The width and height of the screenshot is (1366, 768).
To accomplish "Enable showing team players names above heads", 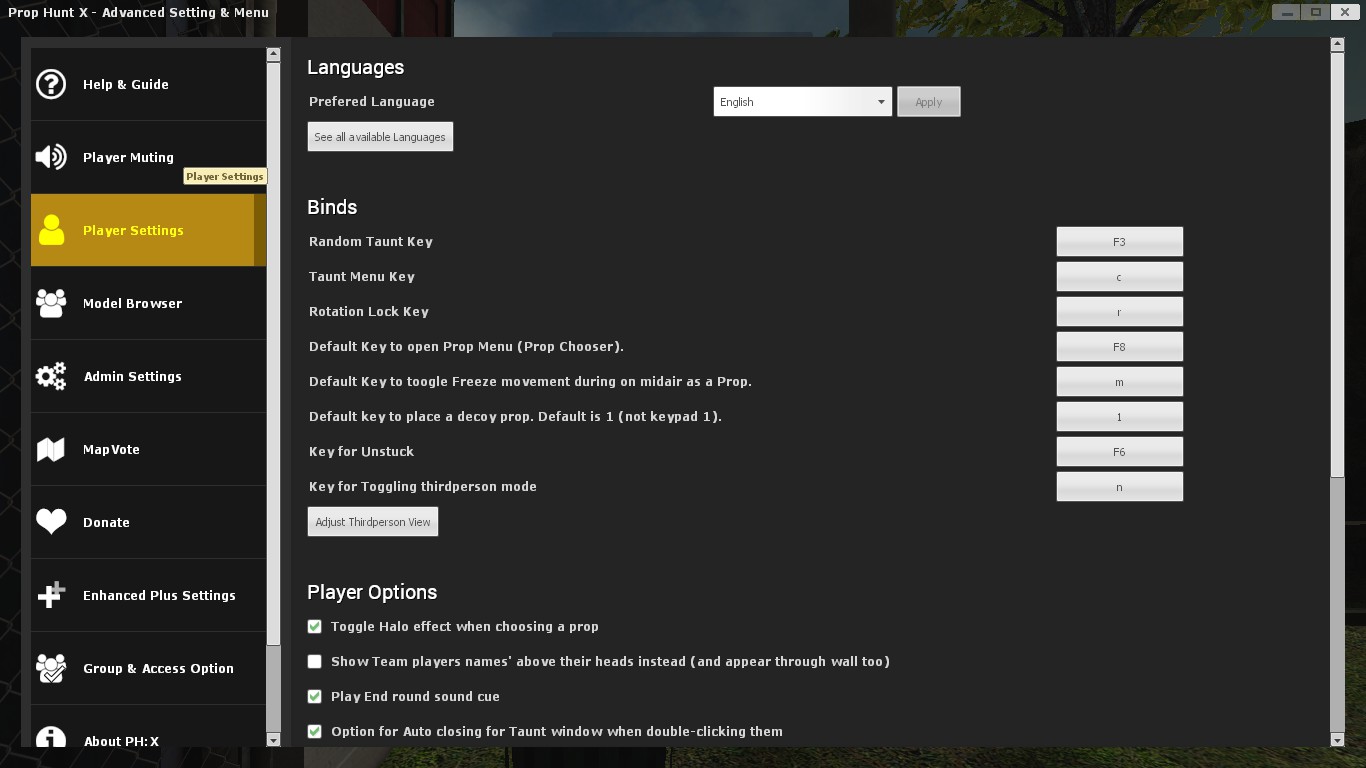I will coord(314,661).
